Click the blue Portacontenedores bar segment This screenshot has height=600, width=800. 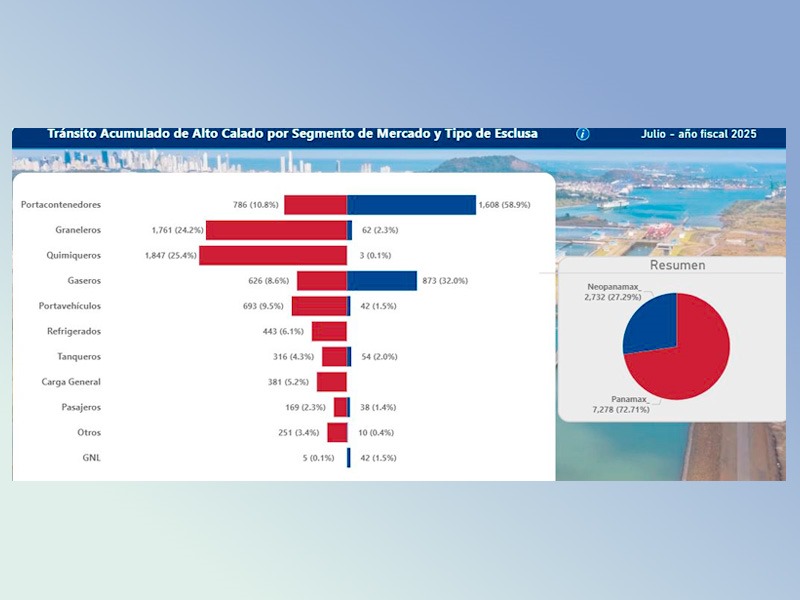410,200
